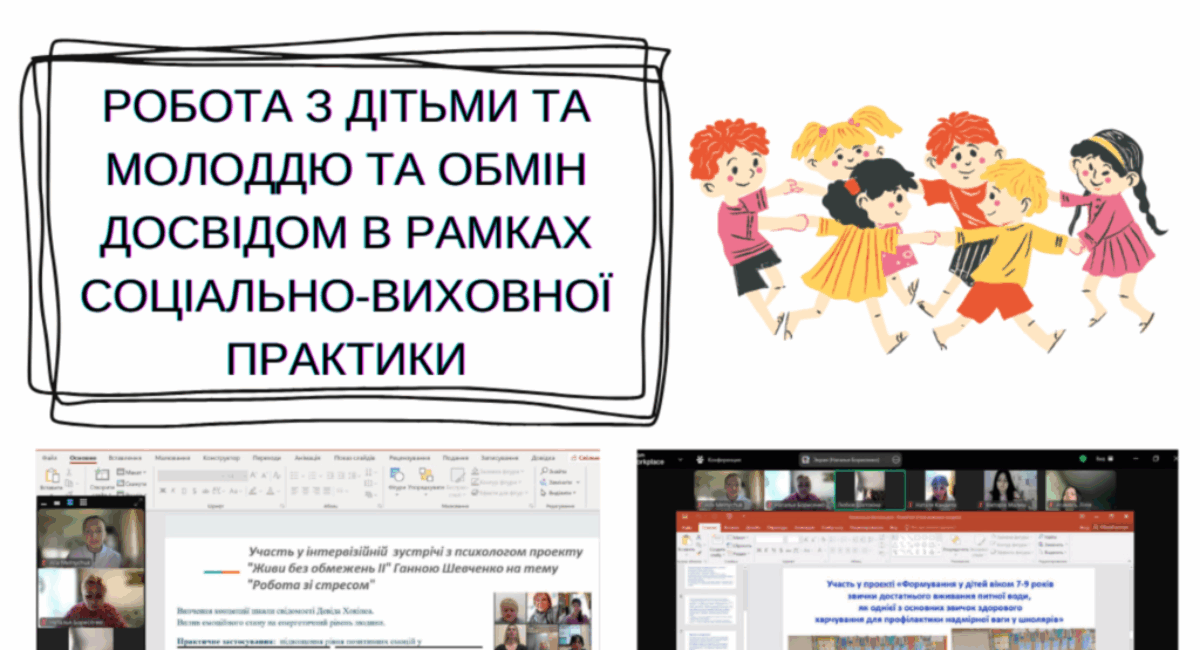Click the Find (Знайти) magnifier in left ribbon
1200x650 pixels.
(543, 470)
